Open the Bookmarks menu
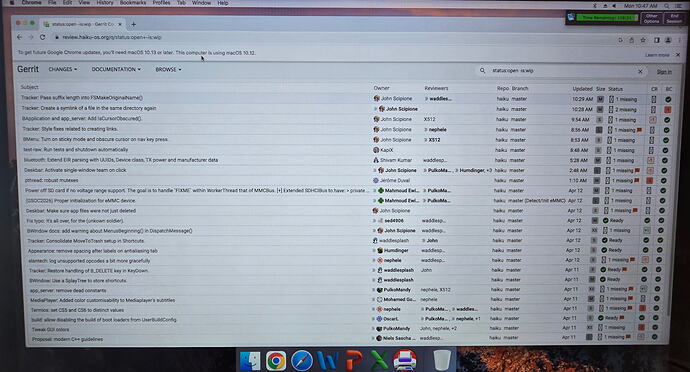 133,3
